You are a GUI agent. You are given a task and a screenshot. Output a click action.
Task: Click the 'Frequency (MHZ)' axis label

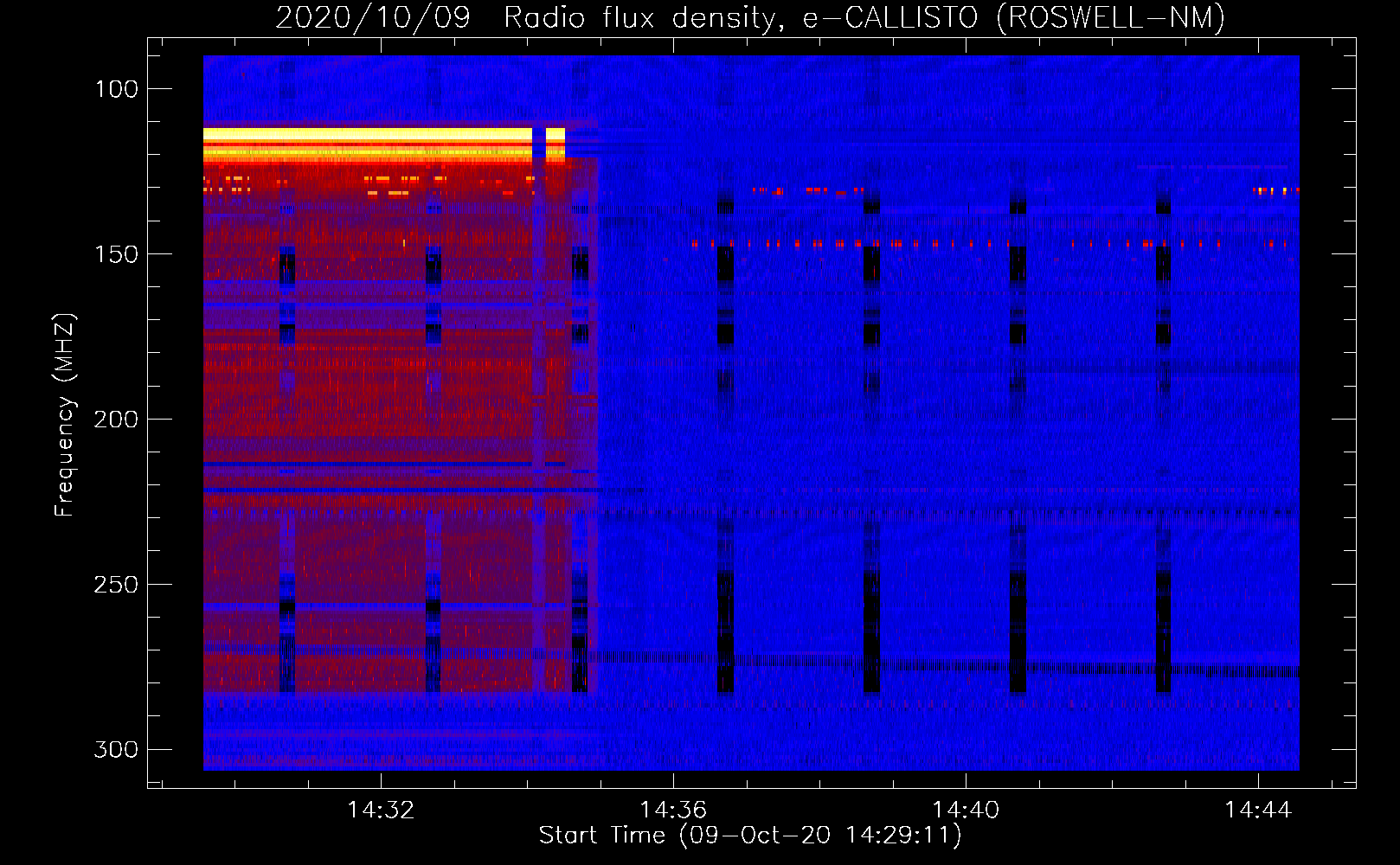point(65,414)
